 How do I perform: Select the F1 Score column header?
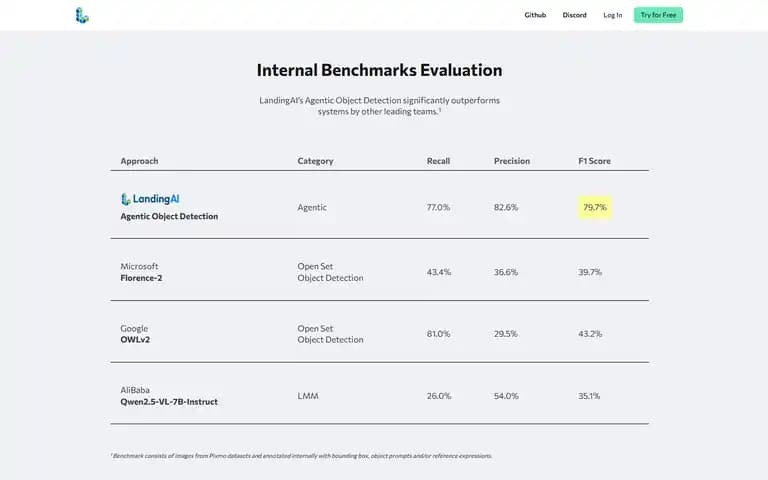click(594, 161)
